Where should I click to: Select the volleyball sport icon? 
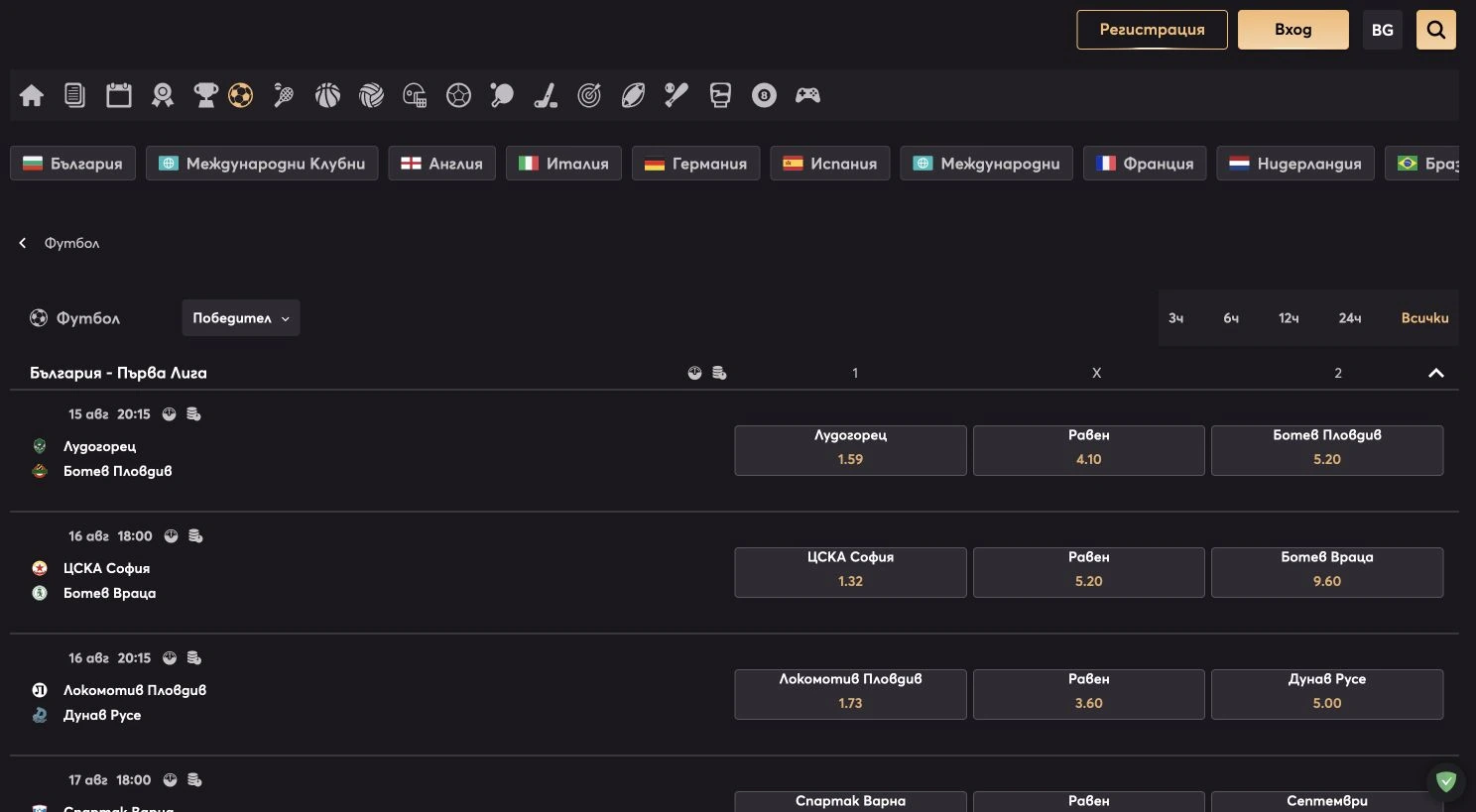coord(371,95)
